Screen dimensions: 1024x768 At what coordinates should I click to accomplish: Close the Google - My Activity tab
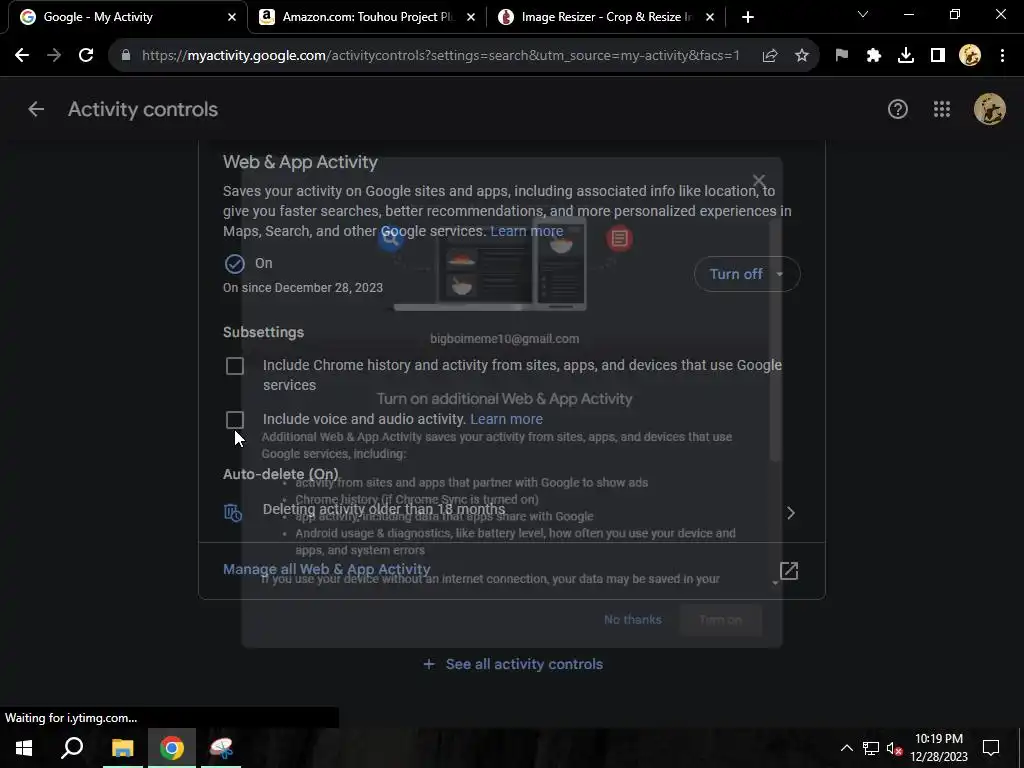(232, 17)
